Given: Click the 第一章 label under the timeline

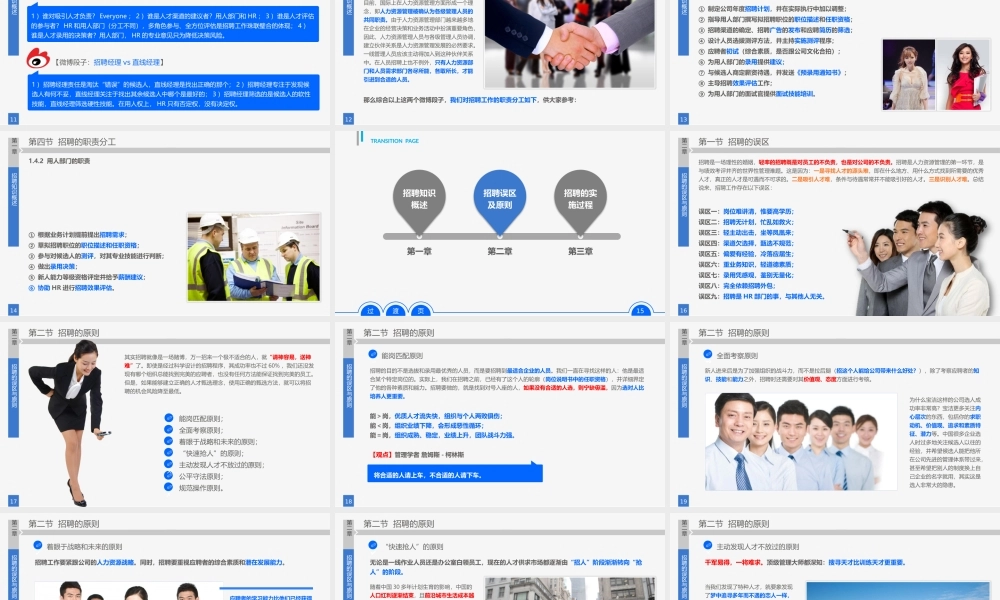Looking at the screenshot, I should click(419, 251).
